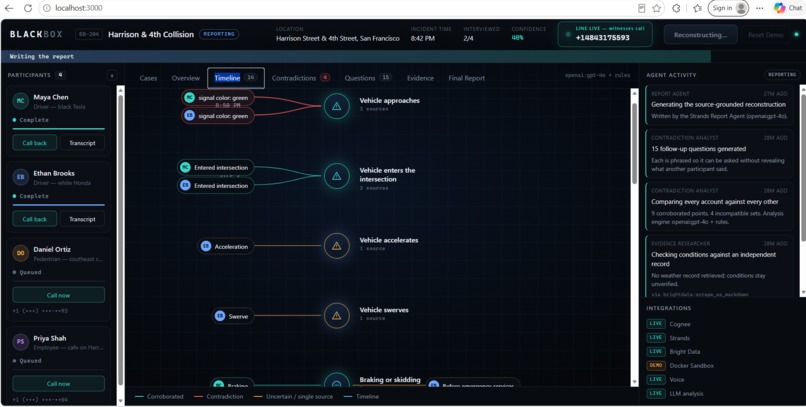Switch to the Questions tab
The image size is (806, 407).
pos(368,78)
